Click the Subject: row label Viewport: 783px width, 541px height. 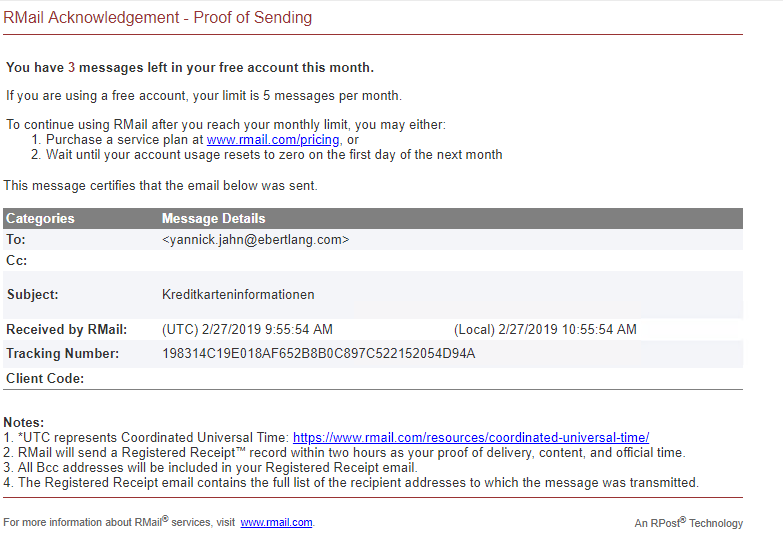click(x=32, y=295)
